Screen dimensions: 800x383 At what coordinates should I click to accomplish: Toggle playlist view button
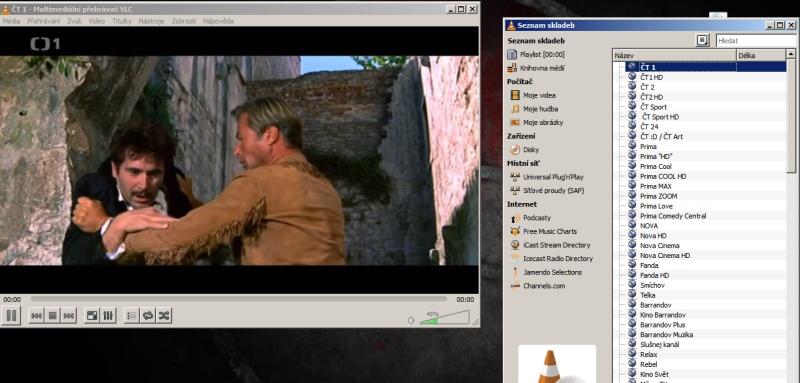pos(132,316)
